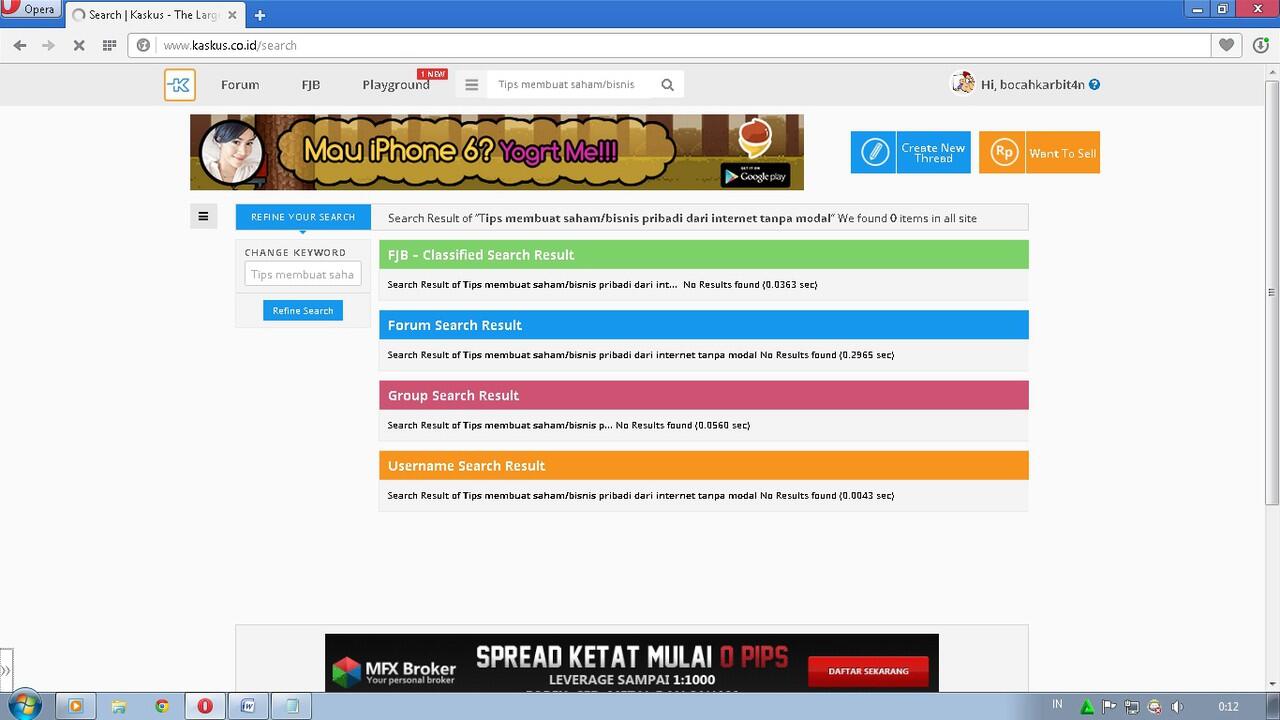This screenshot has height=720, width=1280.
Task: Click the network tray icon
Action: [1132, 706]
